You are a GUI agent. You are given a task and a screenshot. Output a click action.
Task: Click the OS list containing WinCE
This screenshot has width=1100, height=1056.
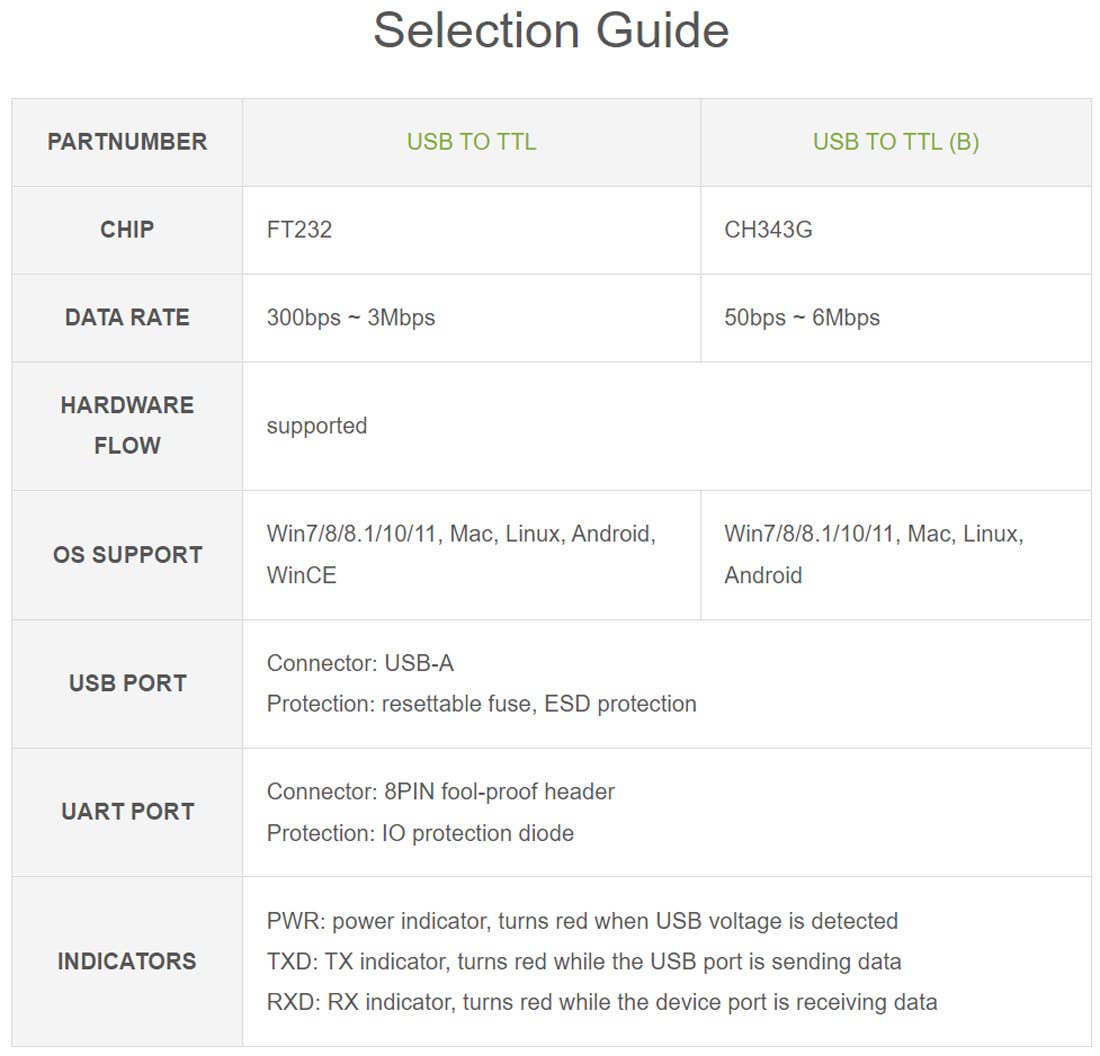coord(460,554)
